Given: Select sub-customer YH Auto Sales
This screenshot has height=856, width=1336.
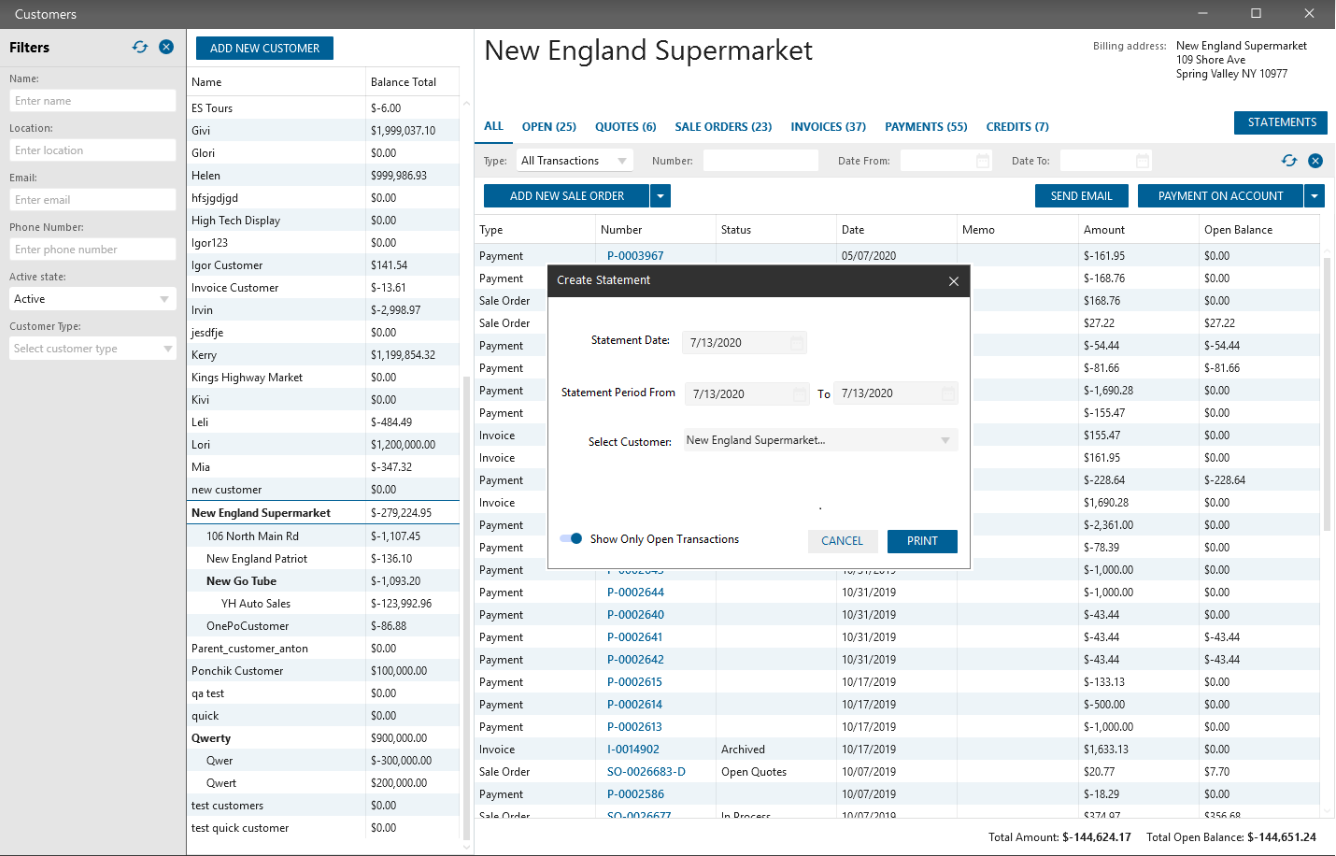Looking at the screenshot, I should 323,604.
